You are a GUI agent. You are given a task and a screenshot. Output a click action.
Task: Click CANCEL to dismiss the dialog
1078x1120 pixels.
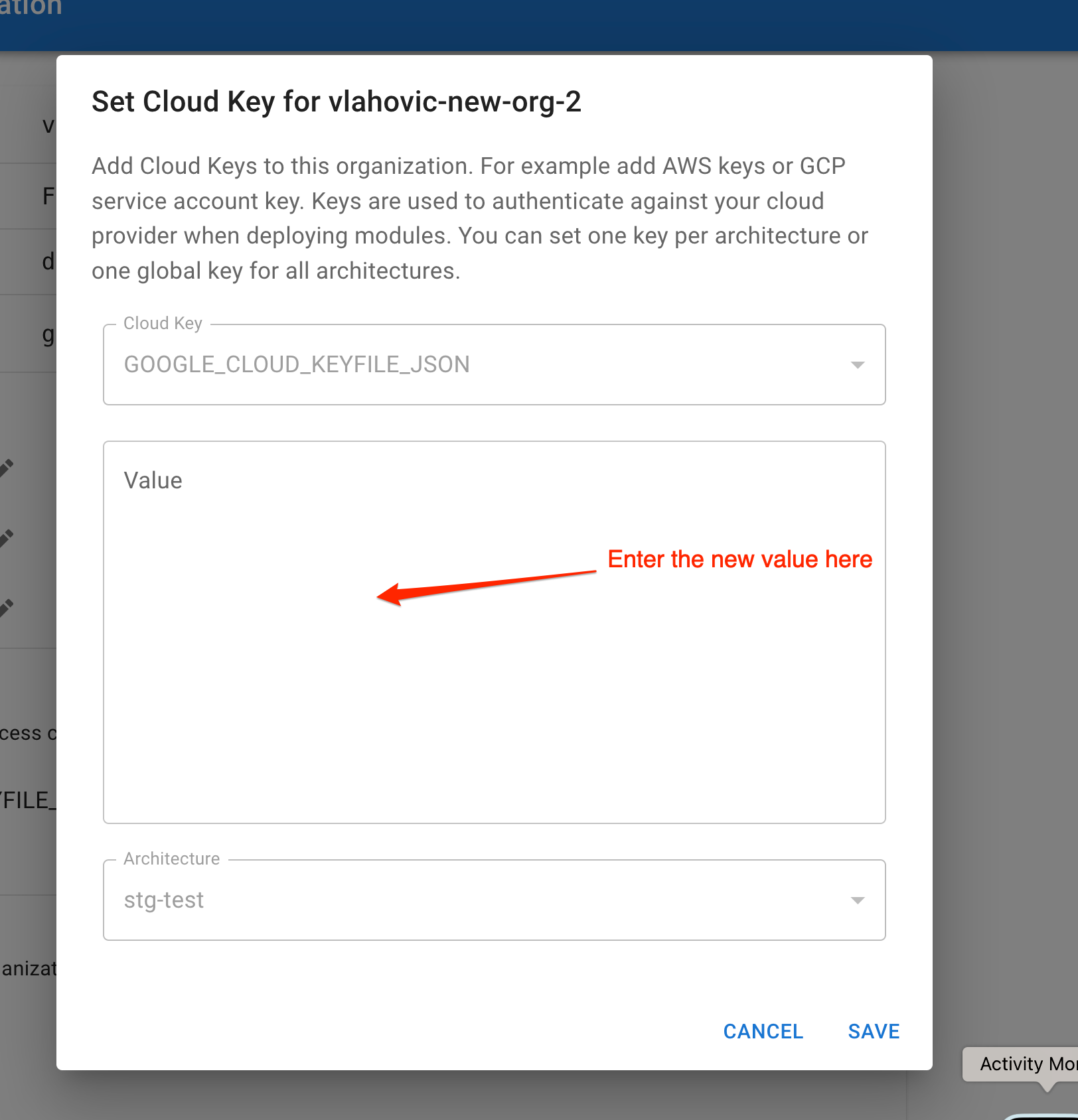click(x=763, y=1031)
